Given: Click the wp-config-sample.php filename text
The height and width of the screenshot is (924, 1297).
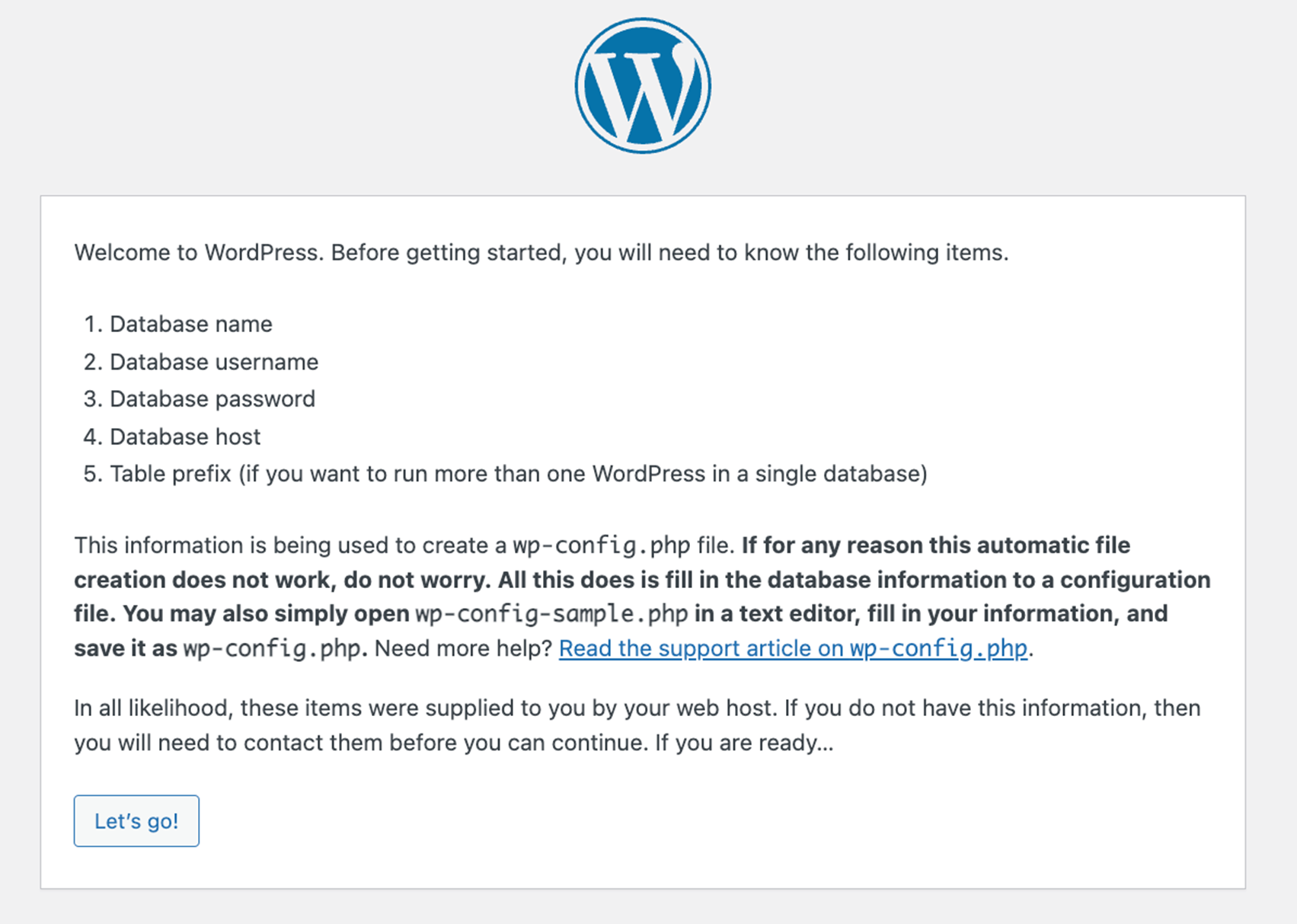Looking at the screenshot, I should tap(551, 614).
